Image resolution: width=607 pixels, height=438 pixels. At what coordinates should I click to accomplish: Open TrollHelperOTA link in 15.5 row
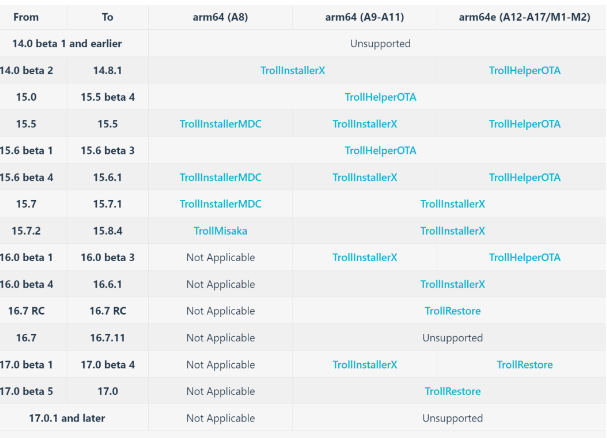click(525, 124)
